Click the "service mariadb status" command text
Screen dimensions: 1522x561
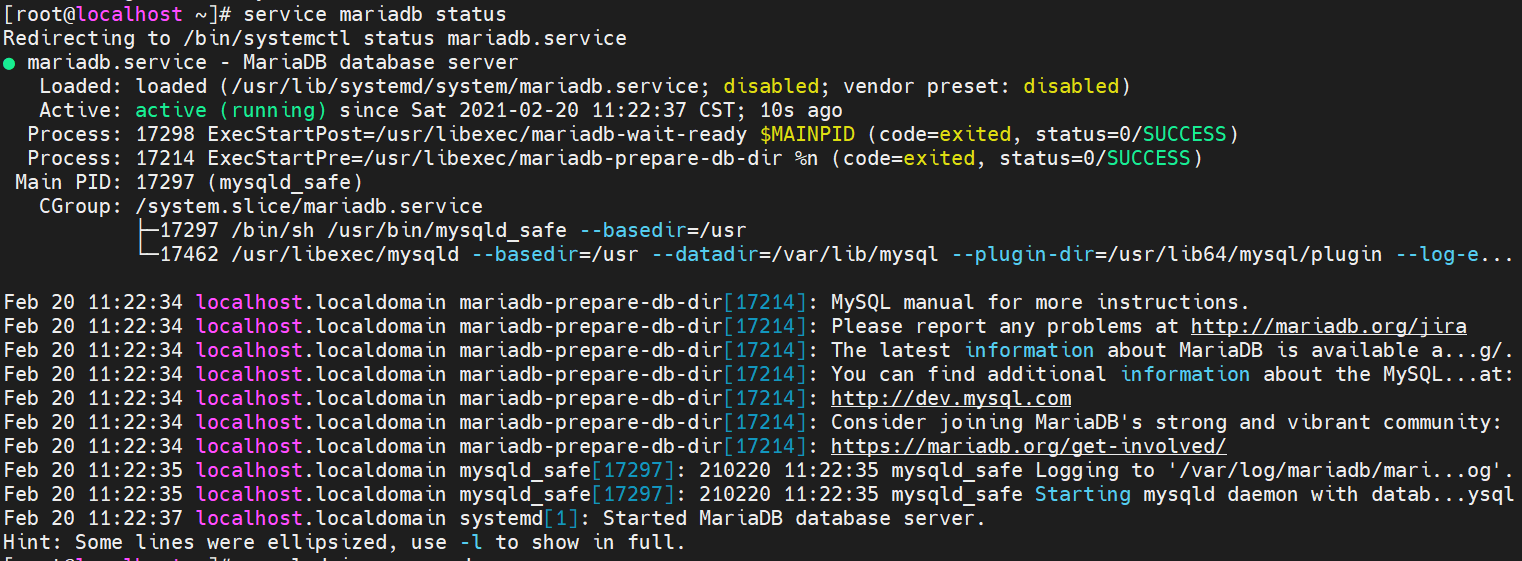click(374, 15)
